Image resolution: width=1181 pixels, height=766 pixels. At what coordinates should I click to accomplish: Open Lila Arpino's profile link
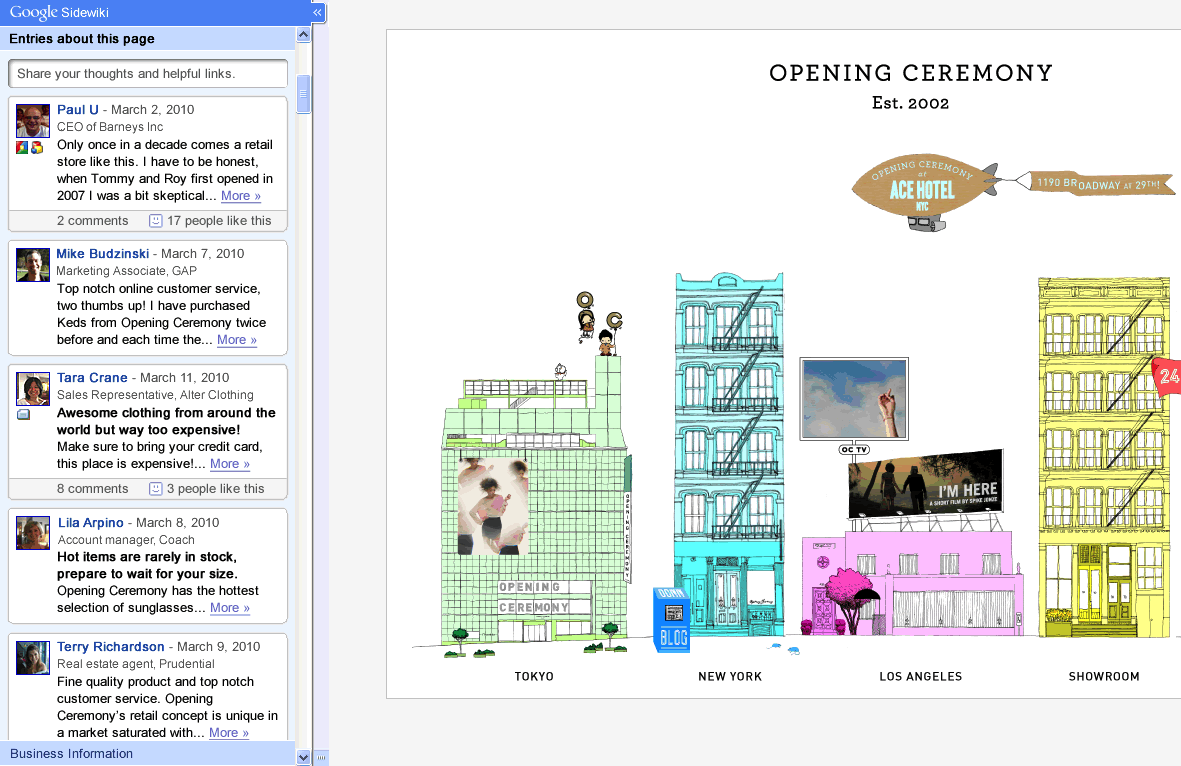90,523
